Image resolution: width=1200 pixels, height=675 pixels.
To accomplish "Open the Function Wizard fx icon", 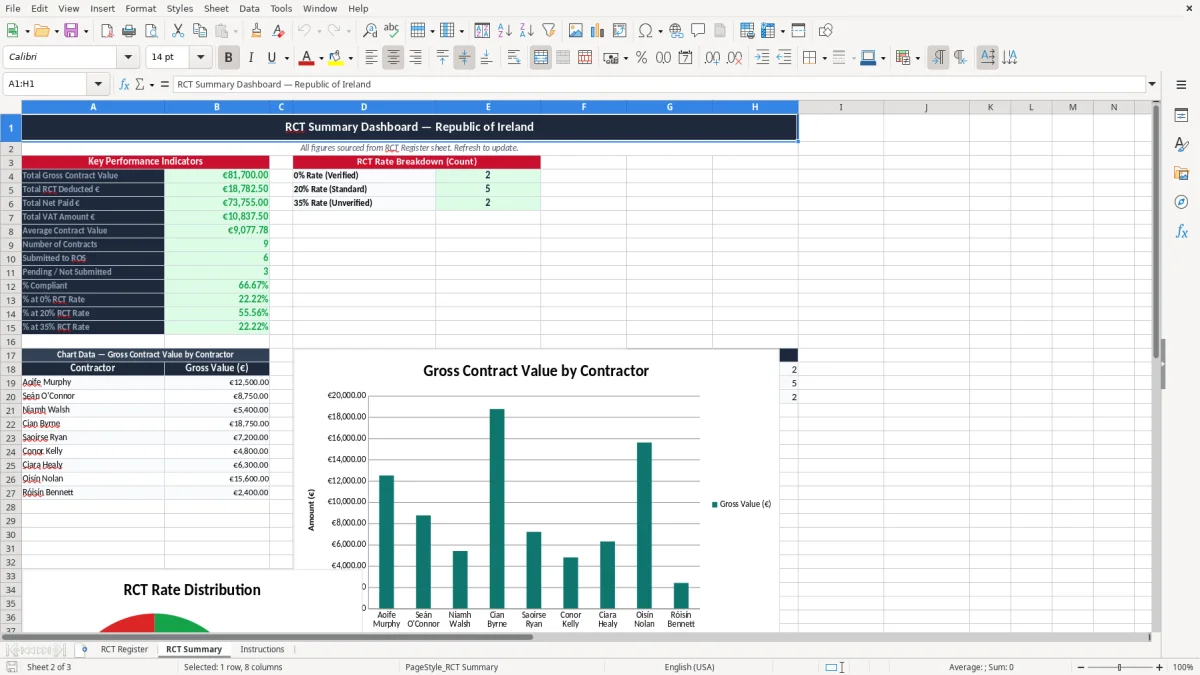I will pos(125,84).
